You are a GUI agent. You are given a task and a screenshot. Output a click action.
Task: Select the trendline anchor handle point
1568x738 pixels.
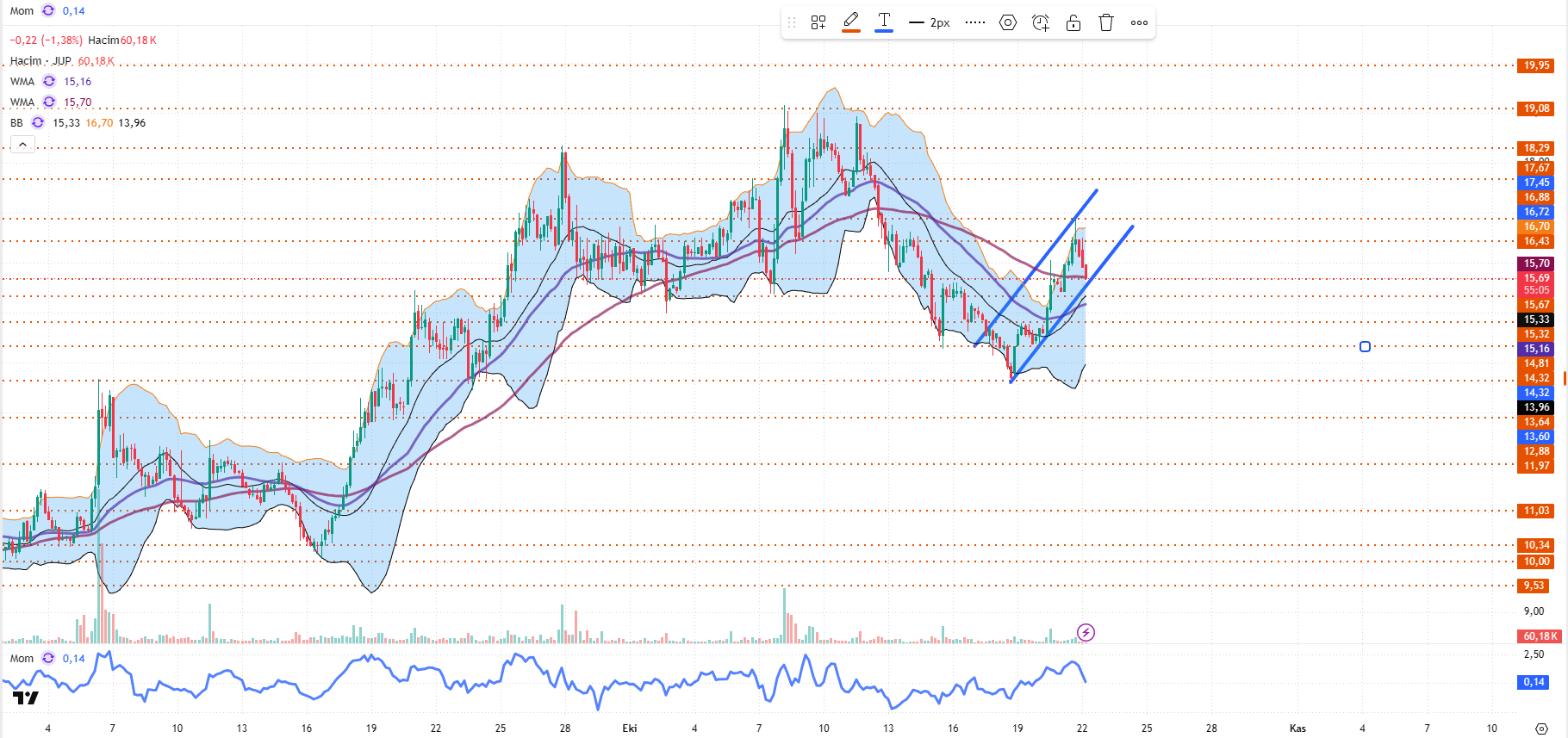[x=1365, y=347]
